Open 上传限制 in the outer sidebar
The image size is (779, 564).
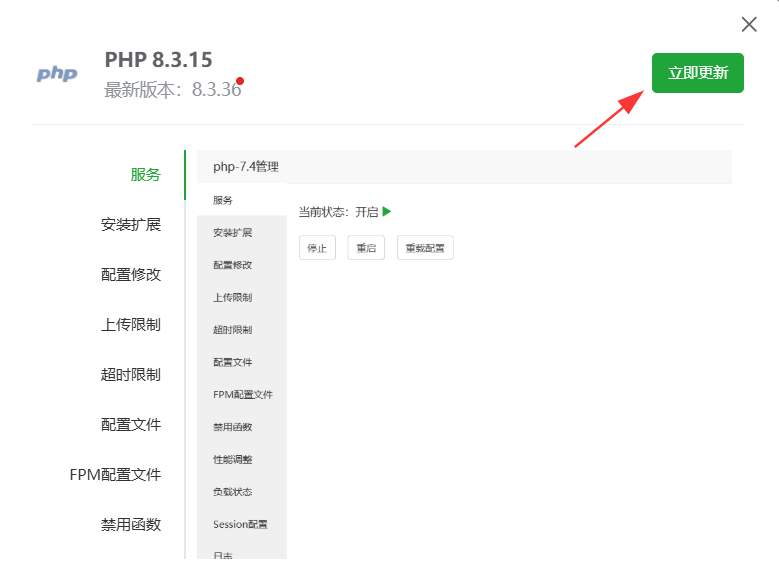click(131, 324)
